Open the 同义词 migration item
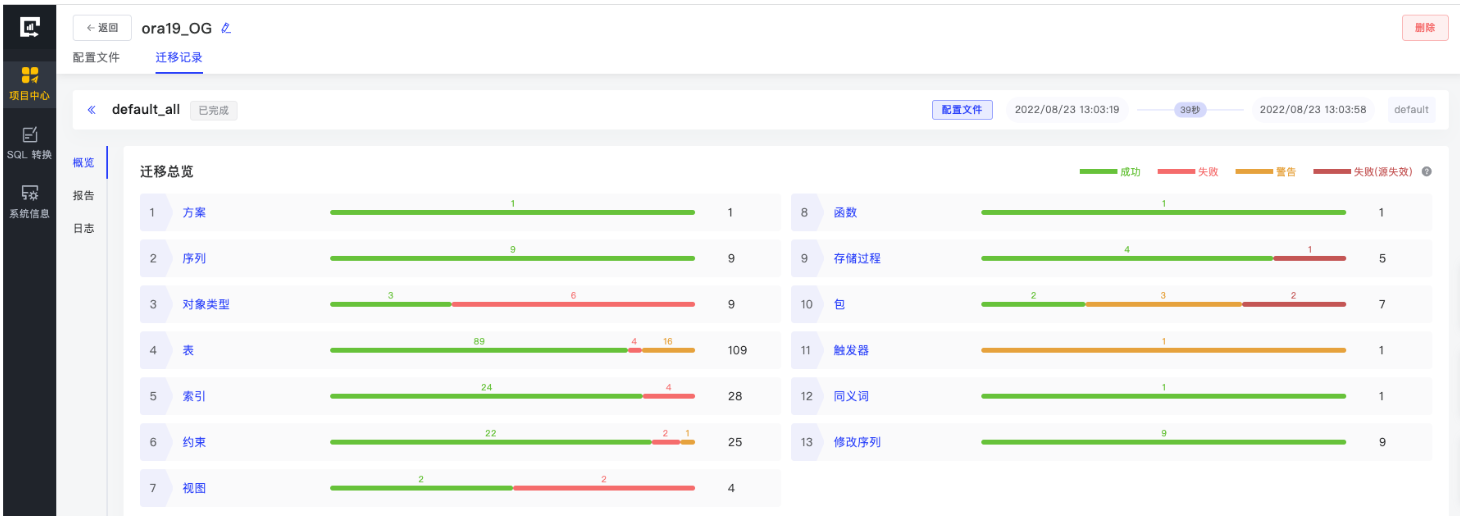The height and width of the screenshot is (516, 1460). [x=851, y=397]
